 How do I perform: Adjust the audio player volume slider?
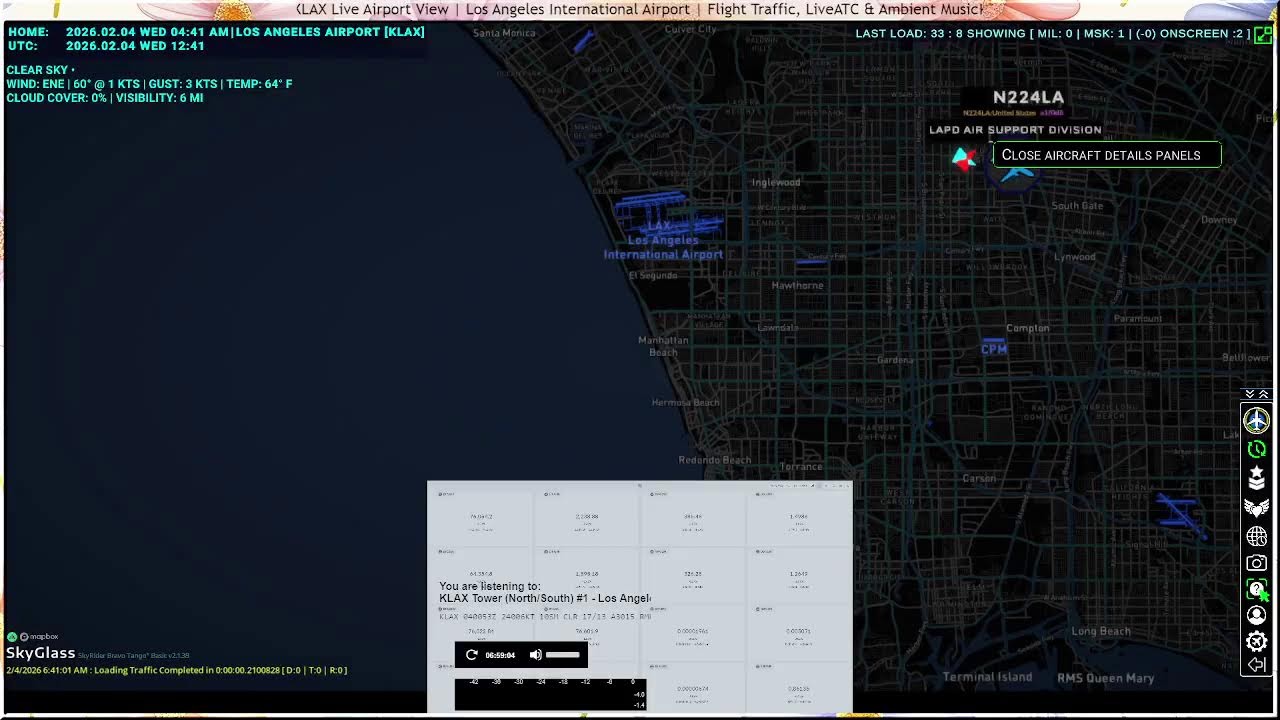click(563, 655)
